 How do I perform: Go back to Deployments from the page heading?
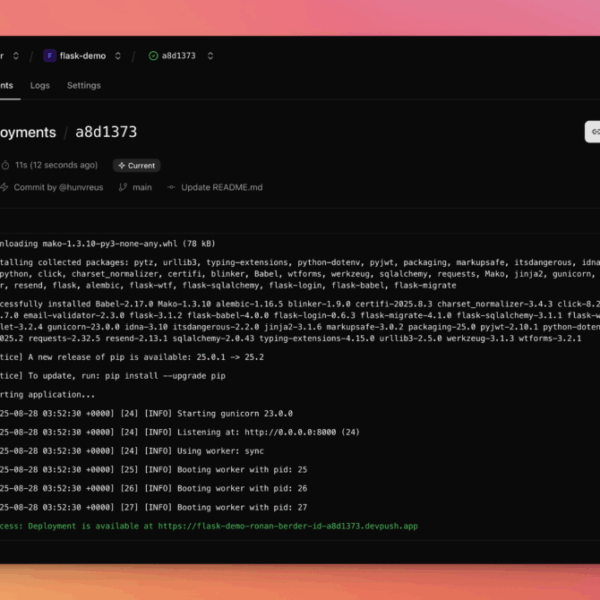(28, 132)
